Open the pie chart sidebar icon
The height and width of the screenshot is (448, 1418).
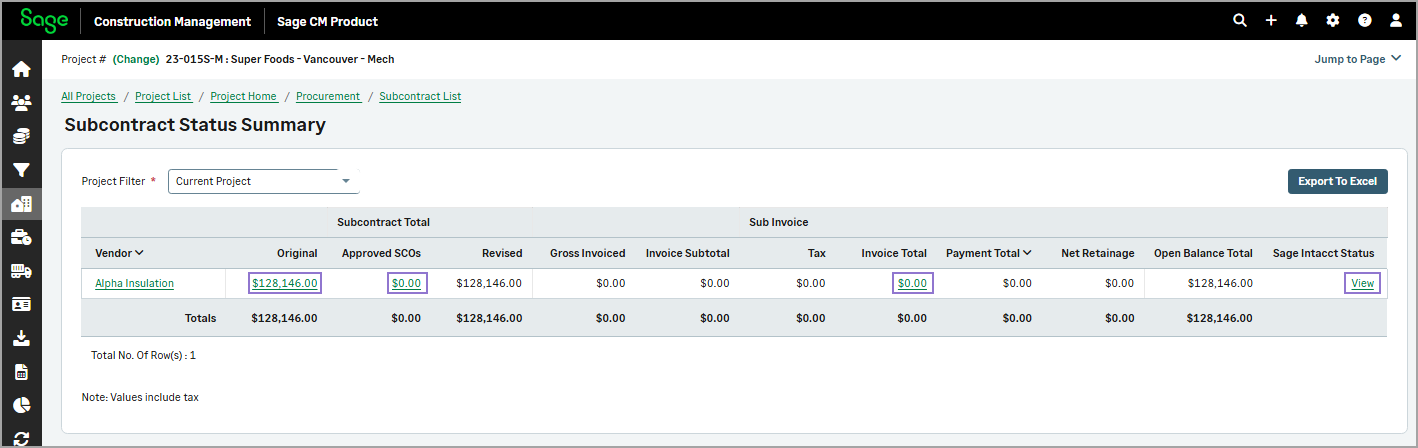[x=21, y=405]
